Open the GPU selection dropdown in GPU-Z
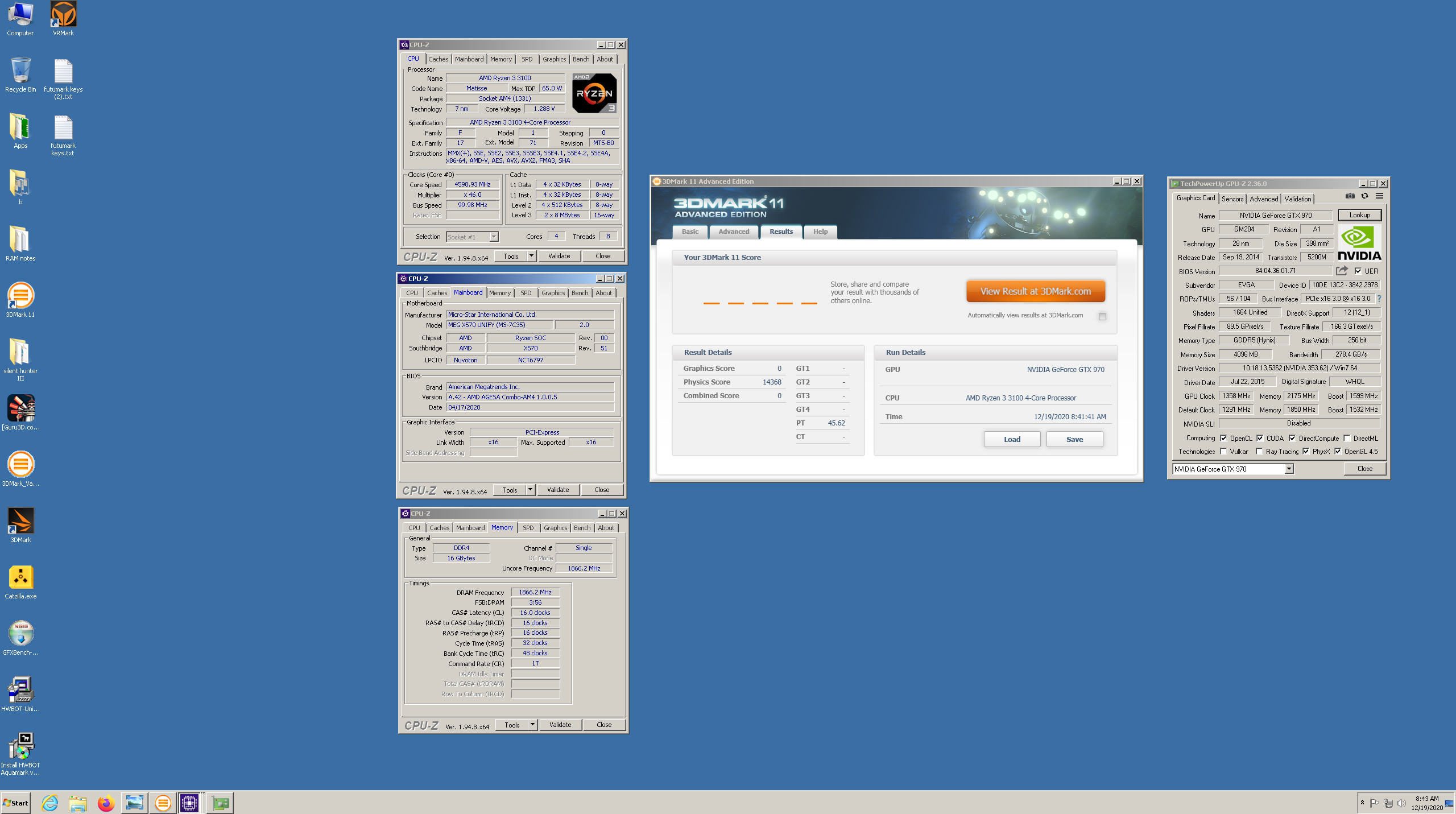The width and height of the screenshot is (1456, 814). (1289, 469)
